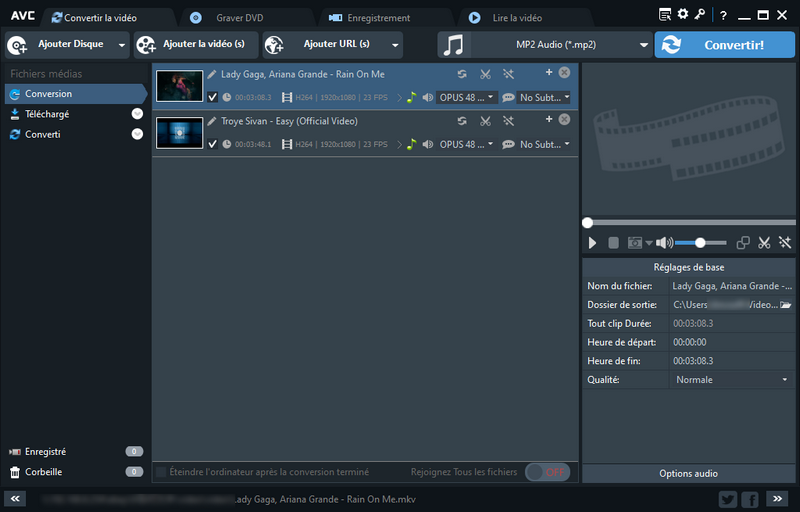Play the preview video
Screen dimensions: 800x512
(x=592, y=243)
